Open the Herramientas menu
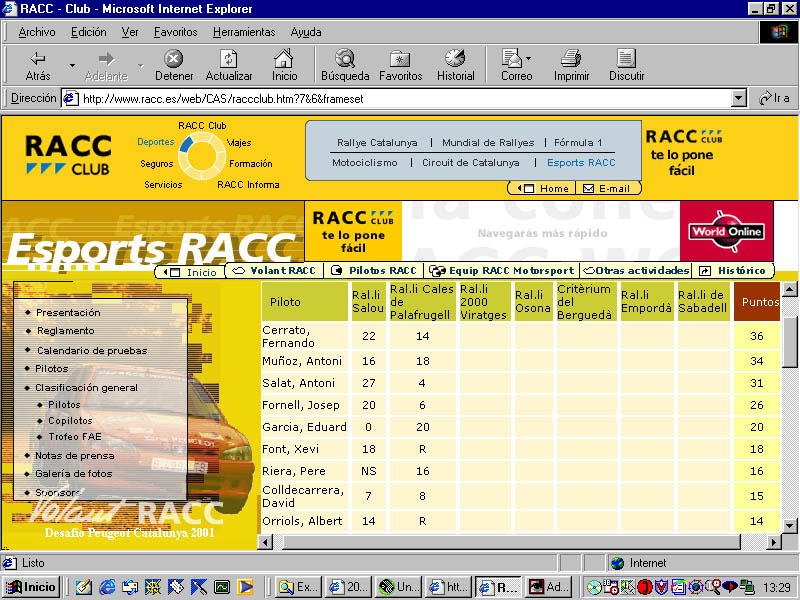The image size is (800, 600). (244, 32)
